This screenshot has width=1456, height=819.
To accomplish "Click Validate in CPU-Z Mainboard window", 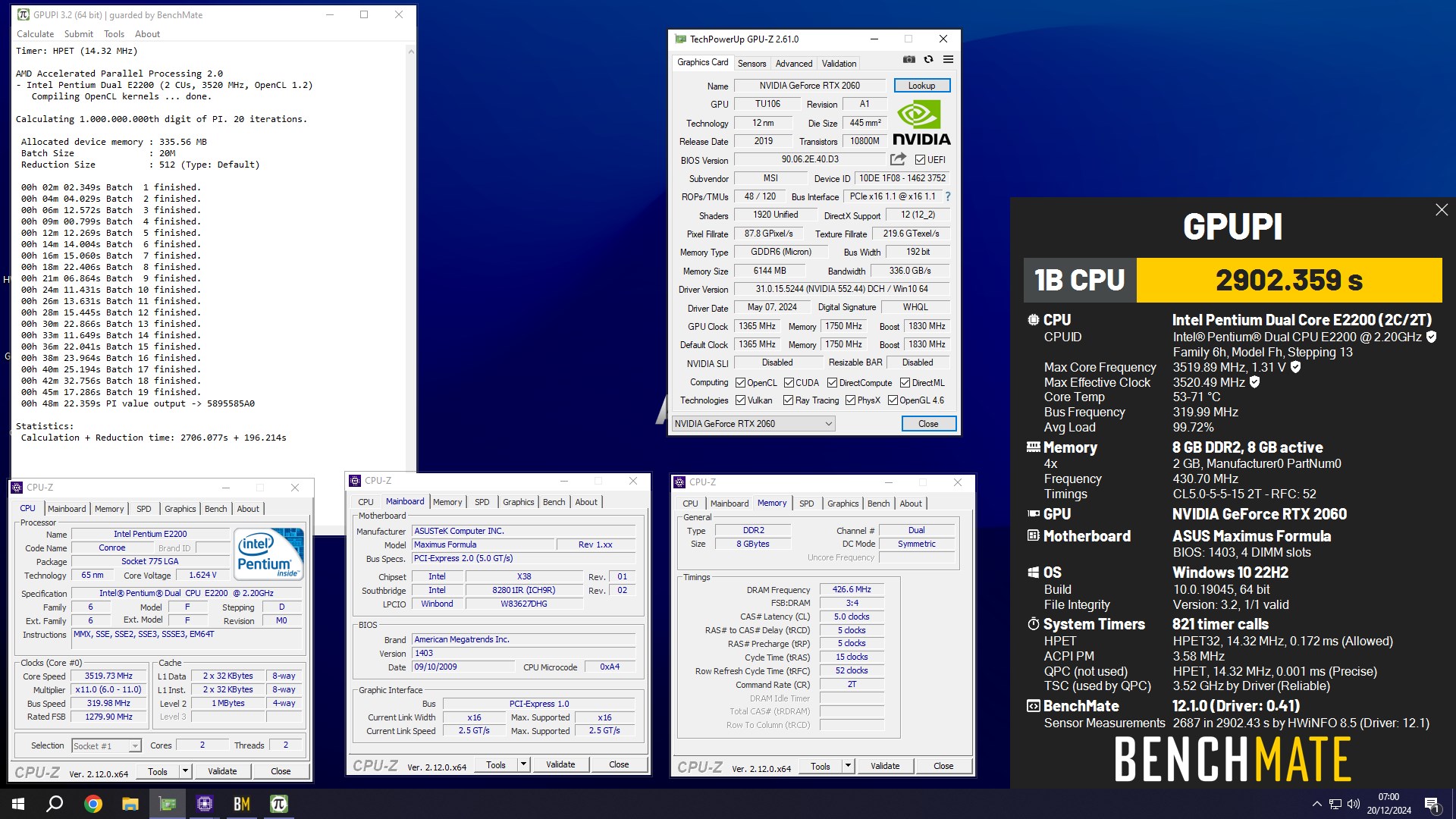I will [x=560, y=764].
